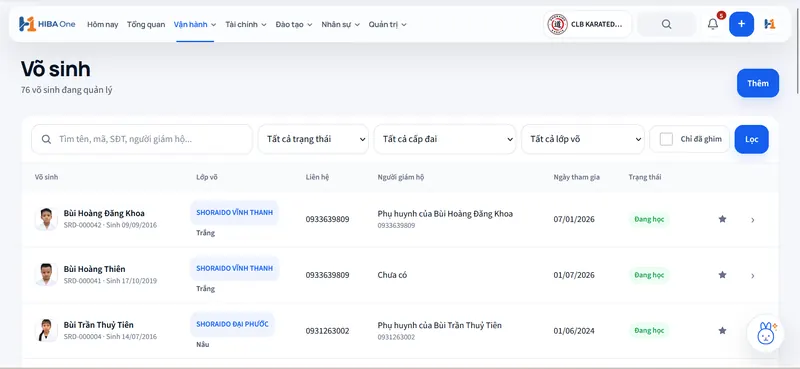The width and height of the screenshot is (800, 369).
Task: Click 'Đang học' badge of Đăng Khoa
Action: (x=649, y=219)
